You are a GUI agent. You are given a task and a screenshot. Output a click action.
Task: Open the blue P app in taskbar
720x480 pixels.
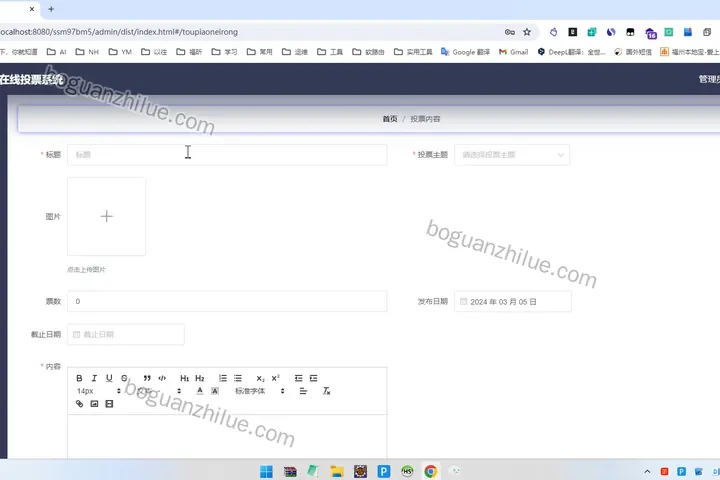pyautogui.click(x=384, y=471)
